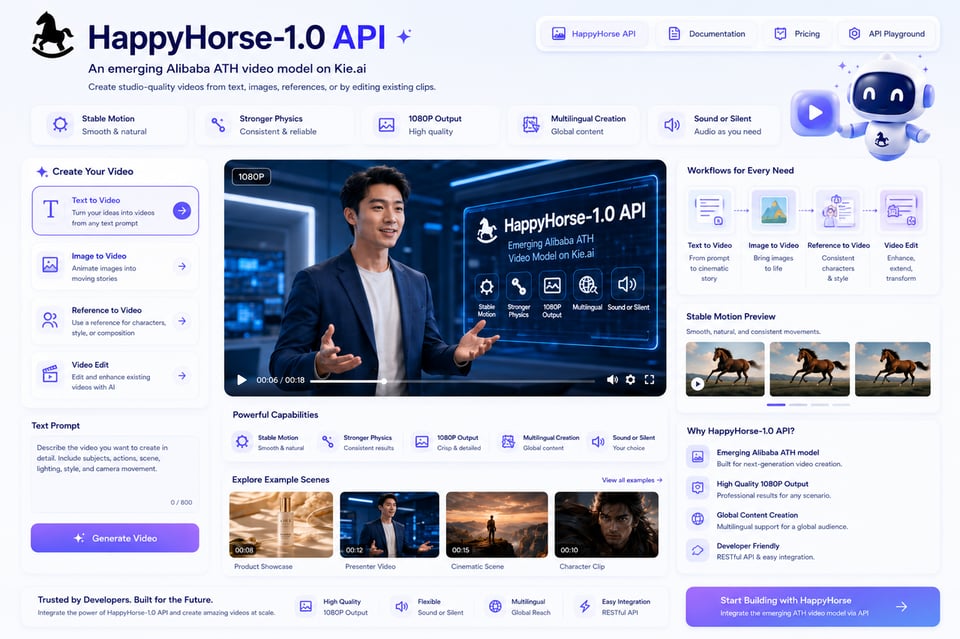This screenshot has width=960, height=639.
Task: Click View all examples link
Action: [x=631, y=480]
